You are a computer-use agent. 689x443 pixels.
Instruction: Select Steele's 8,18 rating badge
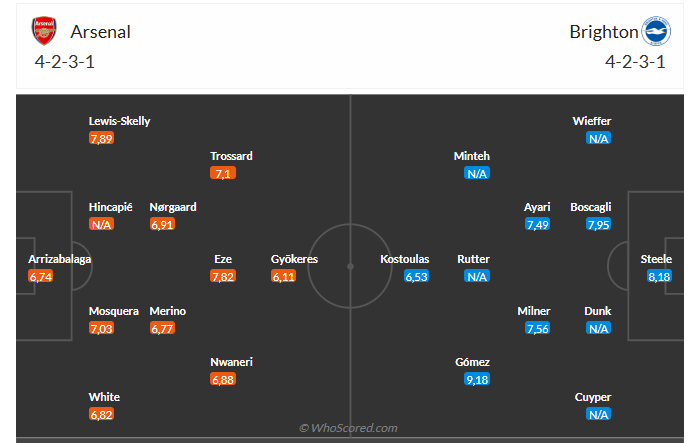click(658, 276)
